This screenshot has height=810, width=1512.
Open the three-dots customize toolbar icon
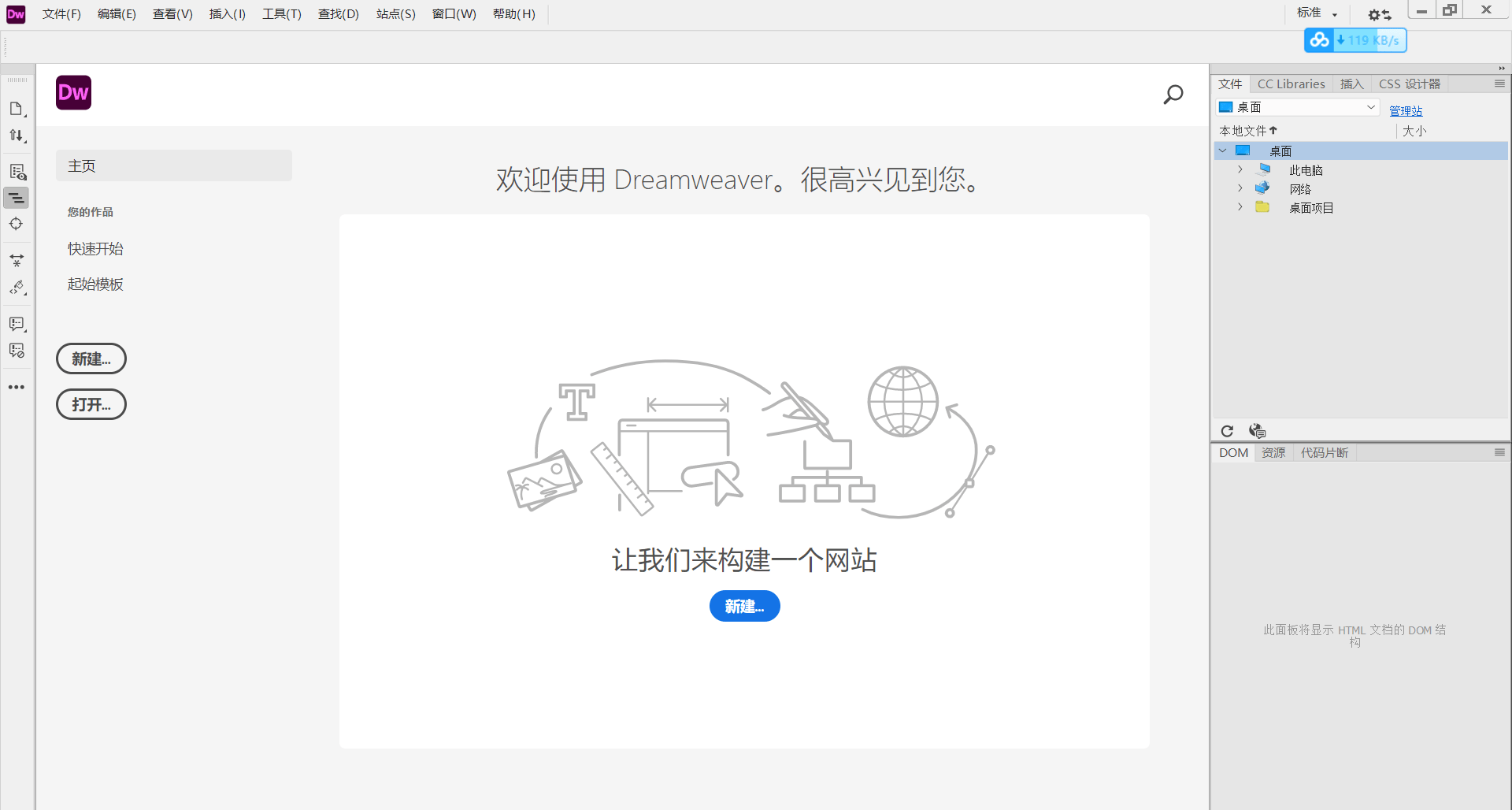17,387
